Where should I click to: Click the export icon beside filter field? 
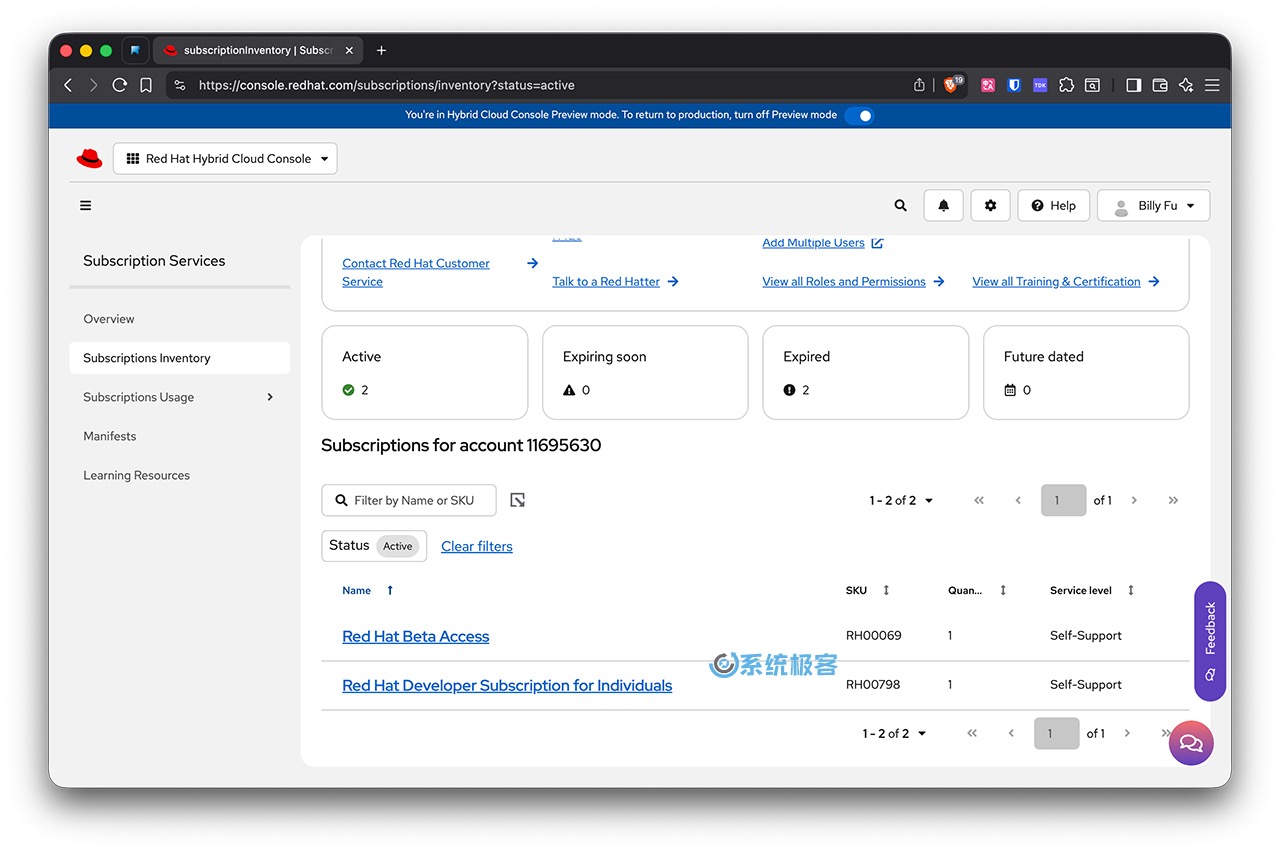tap(517, 500)
